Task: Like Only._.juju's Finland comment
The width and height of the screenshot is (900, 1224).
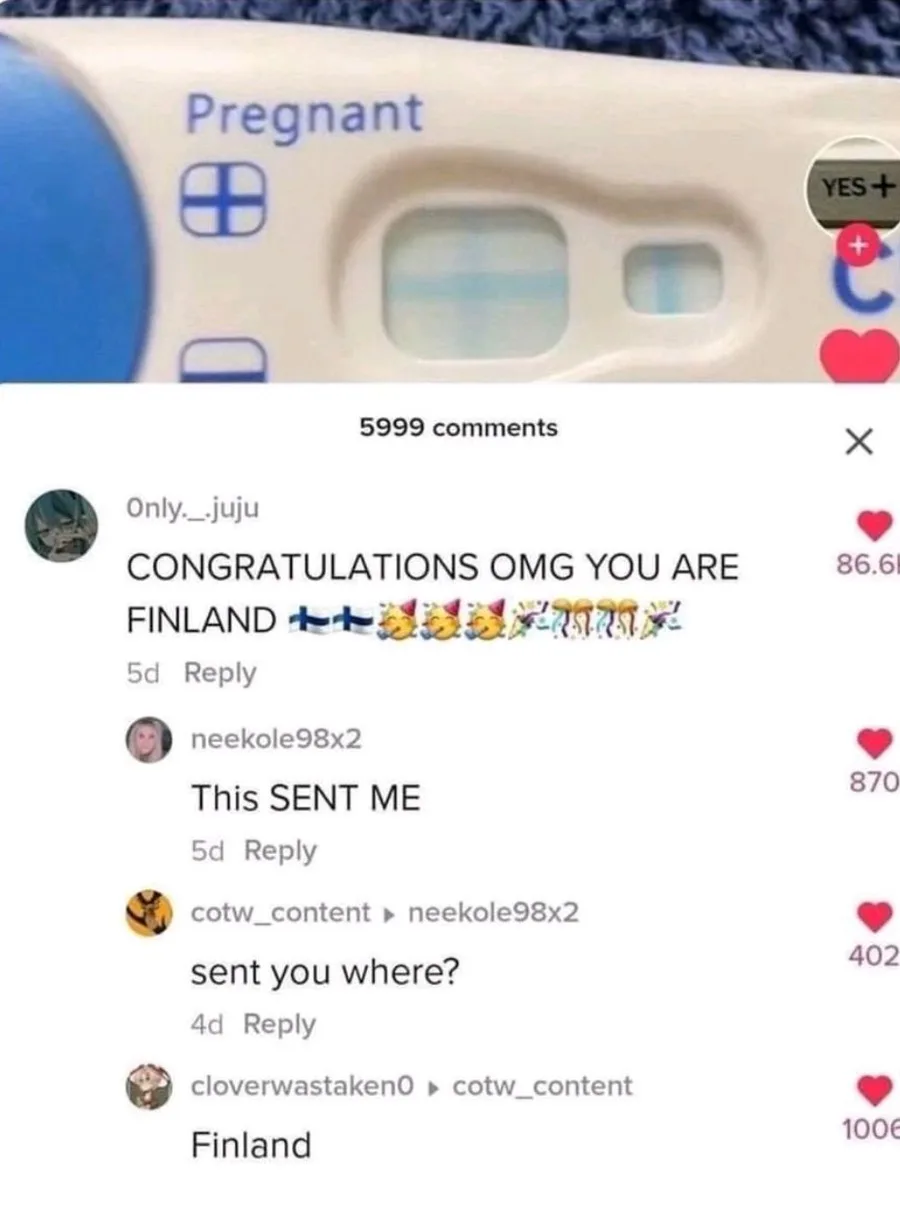Action: (874, 524)
